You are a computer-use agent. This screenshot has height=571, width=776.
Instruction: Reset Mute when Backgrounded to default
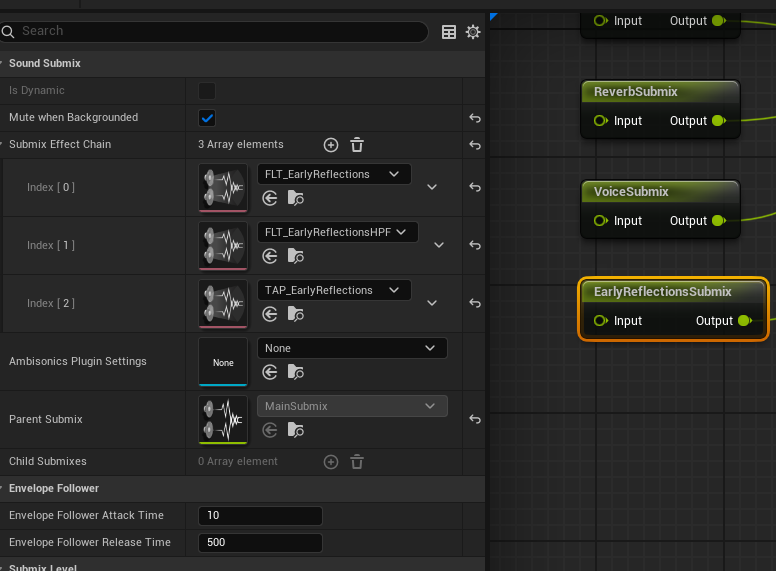[475, 118]
